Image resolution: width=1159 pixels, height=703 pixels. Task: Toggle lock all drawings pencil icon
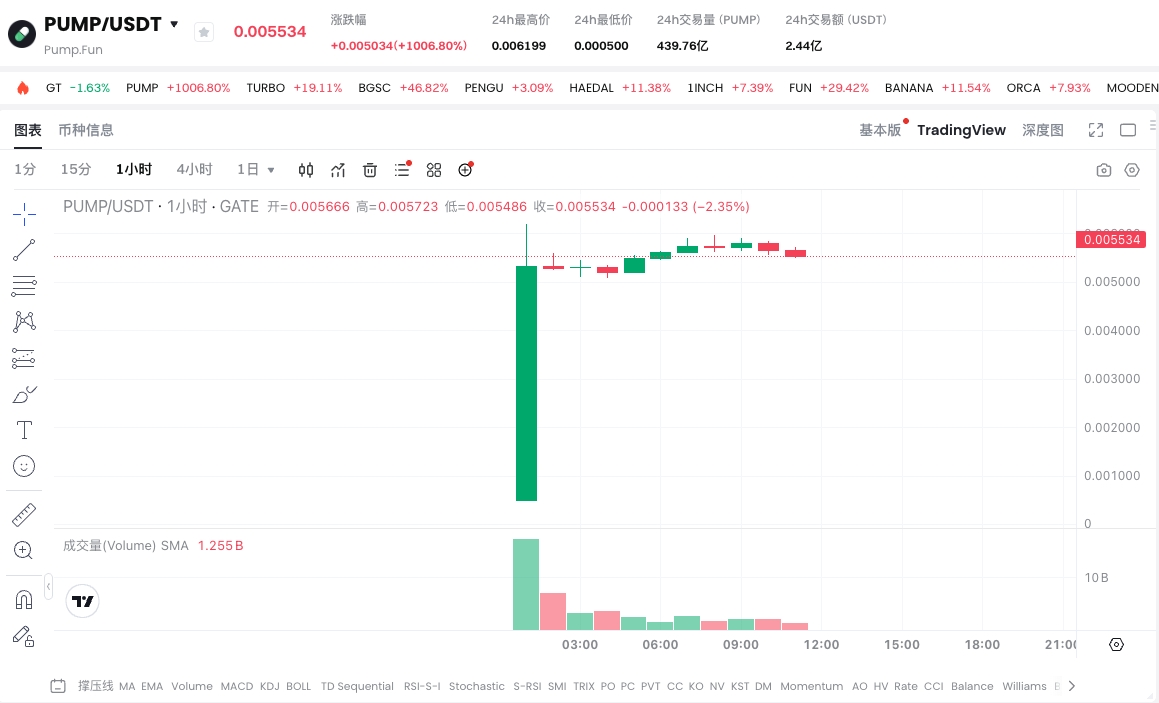[24, 636]
